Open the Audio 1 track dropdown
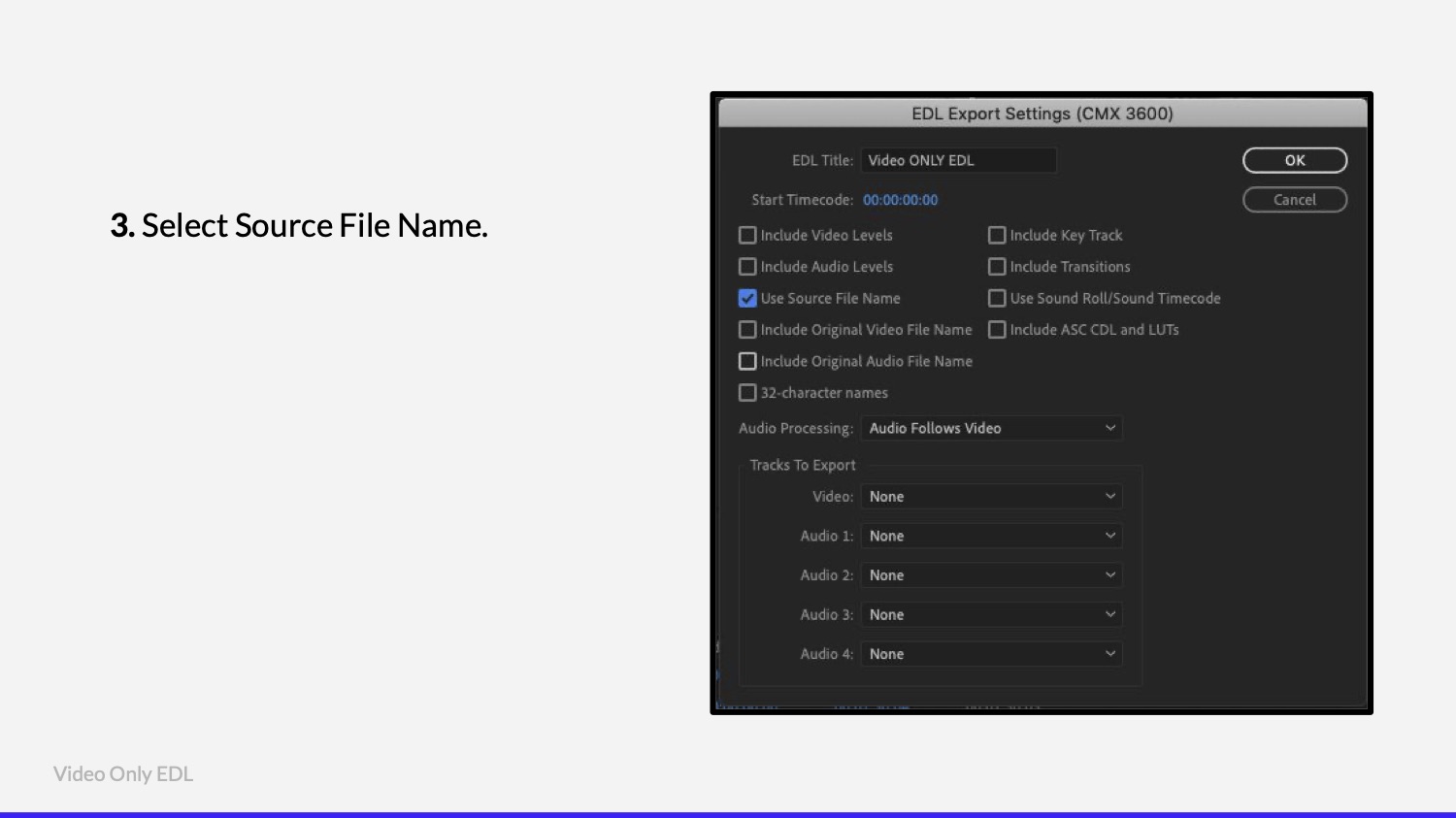This screenshot has height=818, width=1456. click(991, 536)
